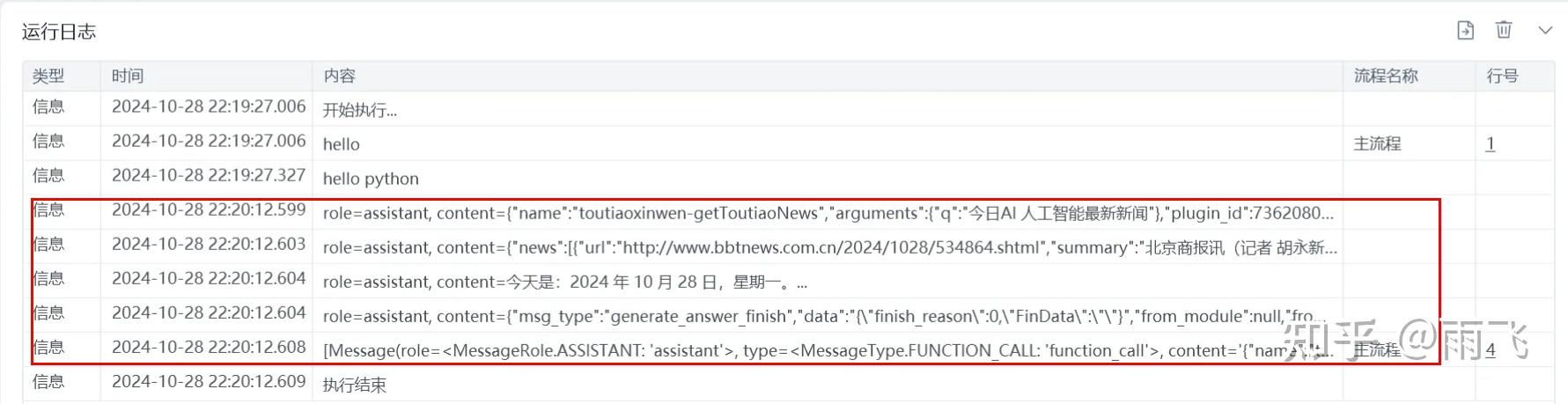Click the export log icon
This screenshot has height=404, width=1568.
pos(1465,31)
